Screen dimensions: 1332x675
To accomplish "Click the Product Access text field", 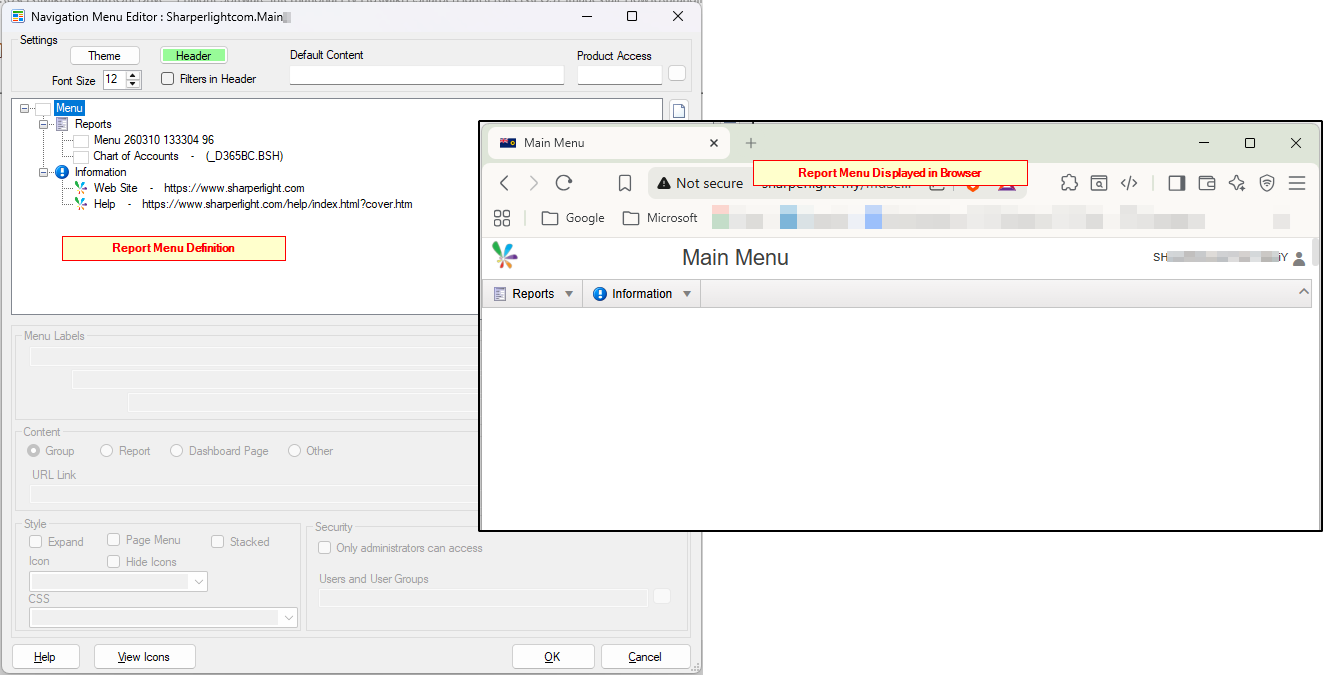I will (619, 75).
